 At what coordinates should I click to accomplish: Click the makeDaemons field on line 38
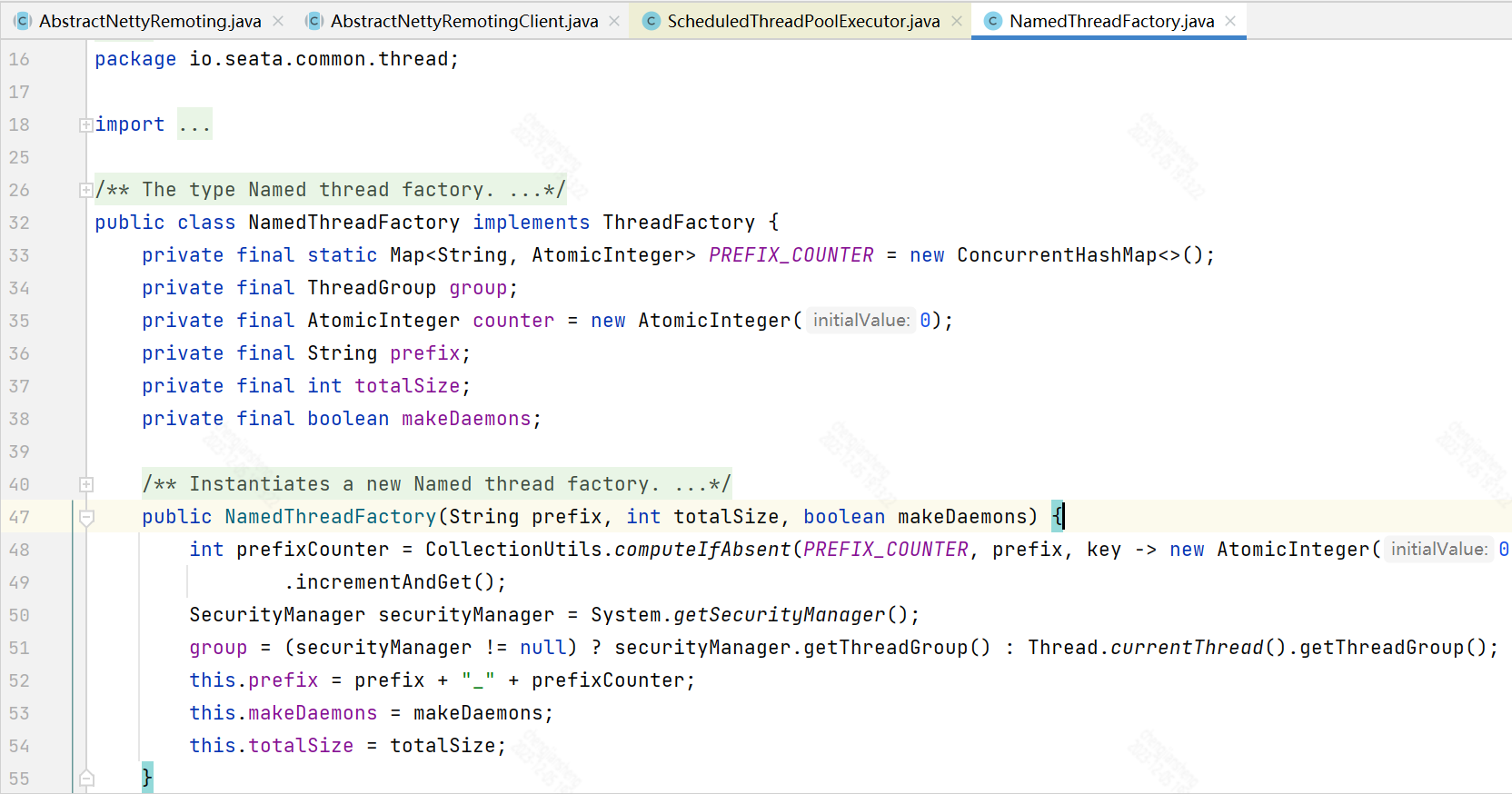point(466,419)
